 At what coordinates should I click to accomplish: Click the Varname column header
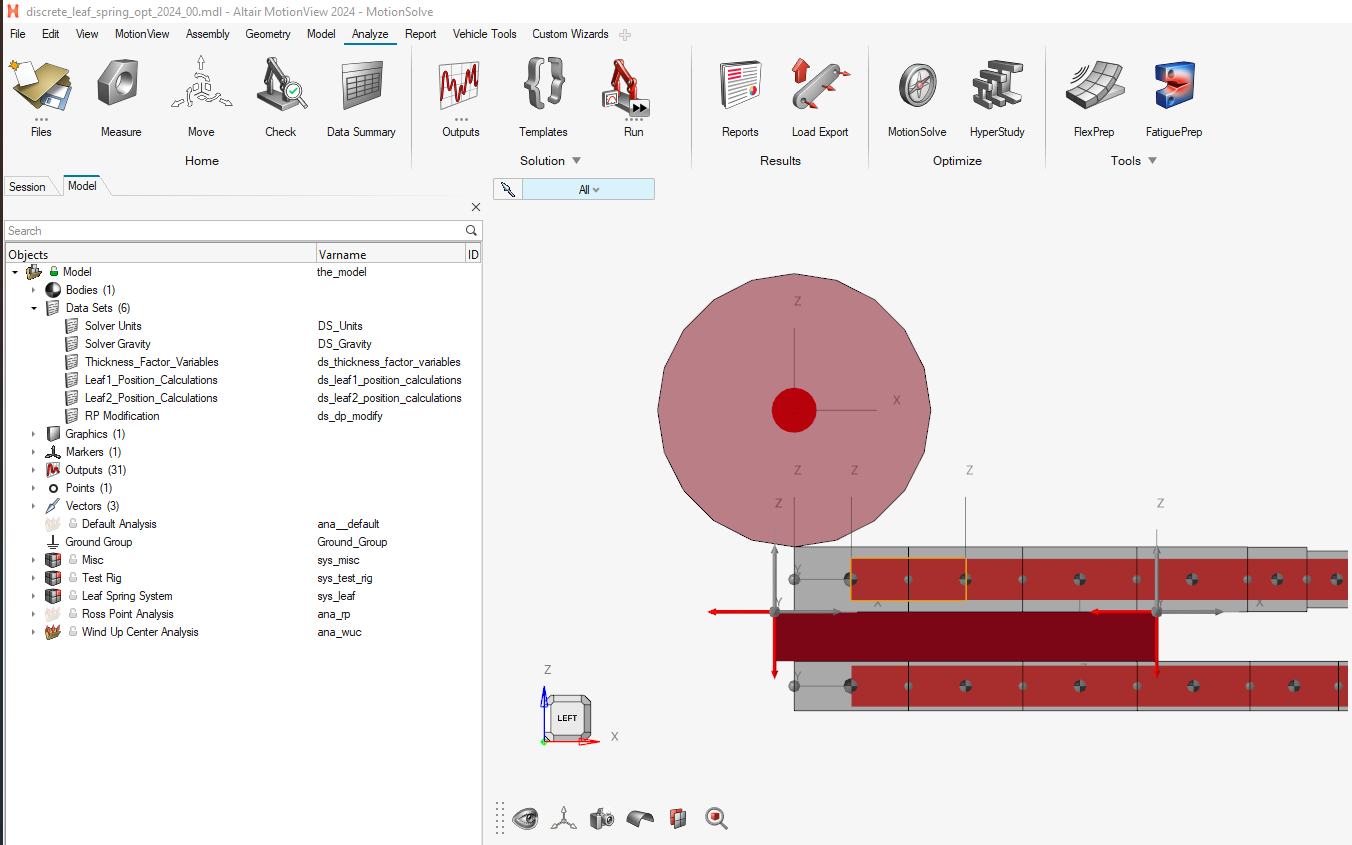click(x=391, y=255)
